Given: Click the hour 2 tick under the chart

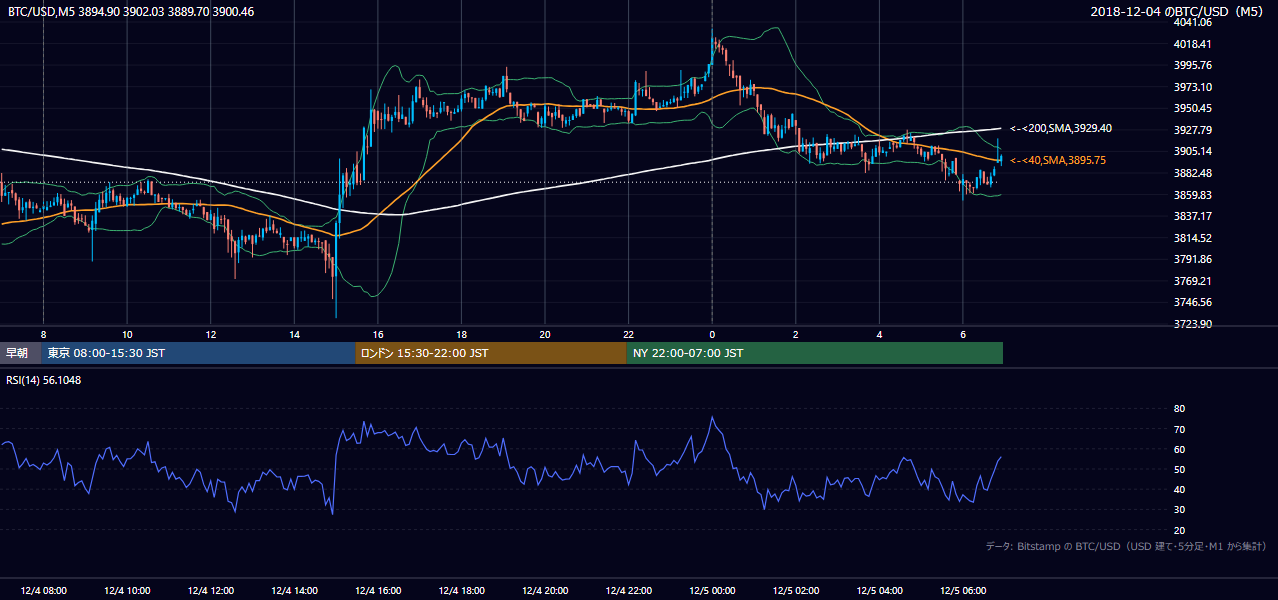Looking at the screenshot, I should point(796,334).
